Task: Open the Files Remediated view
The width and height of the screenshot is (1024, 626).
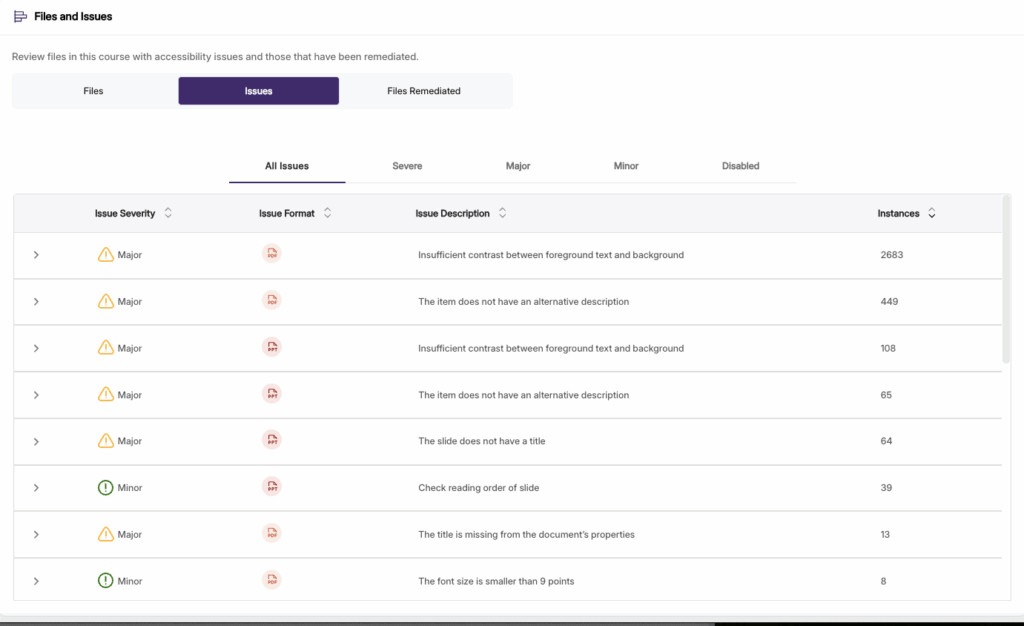Action: pyautogui.click(x=425, y=90)
